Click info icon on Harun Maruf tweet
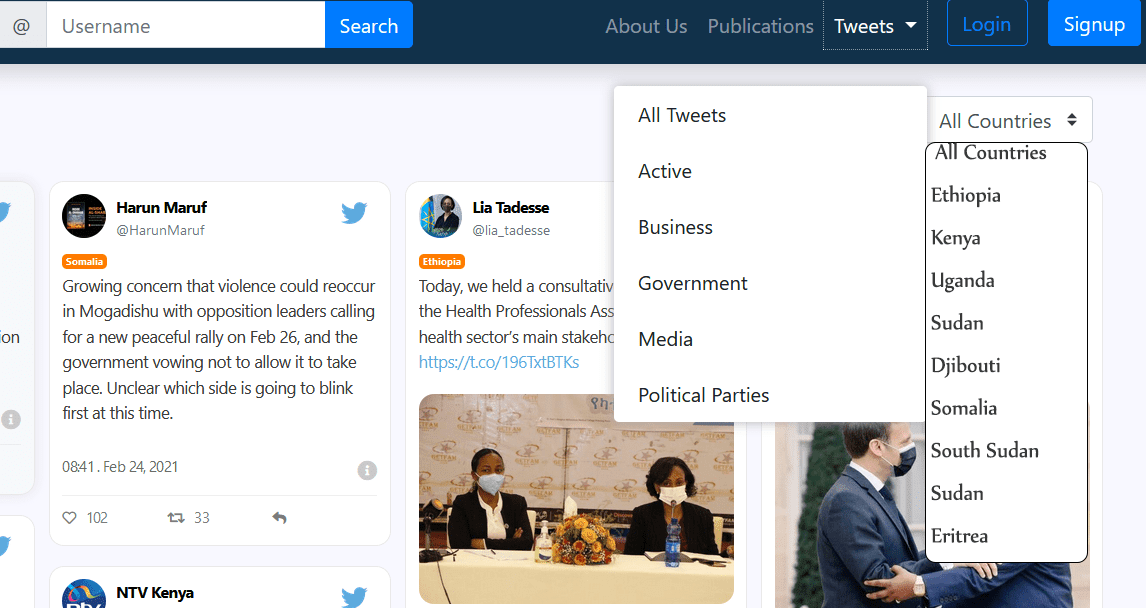 point(367,470)
